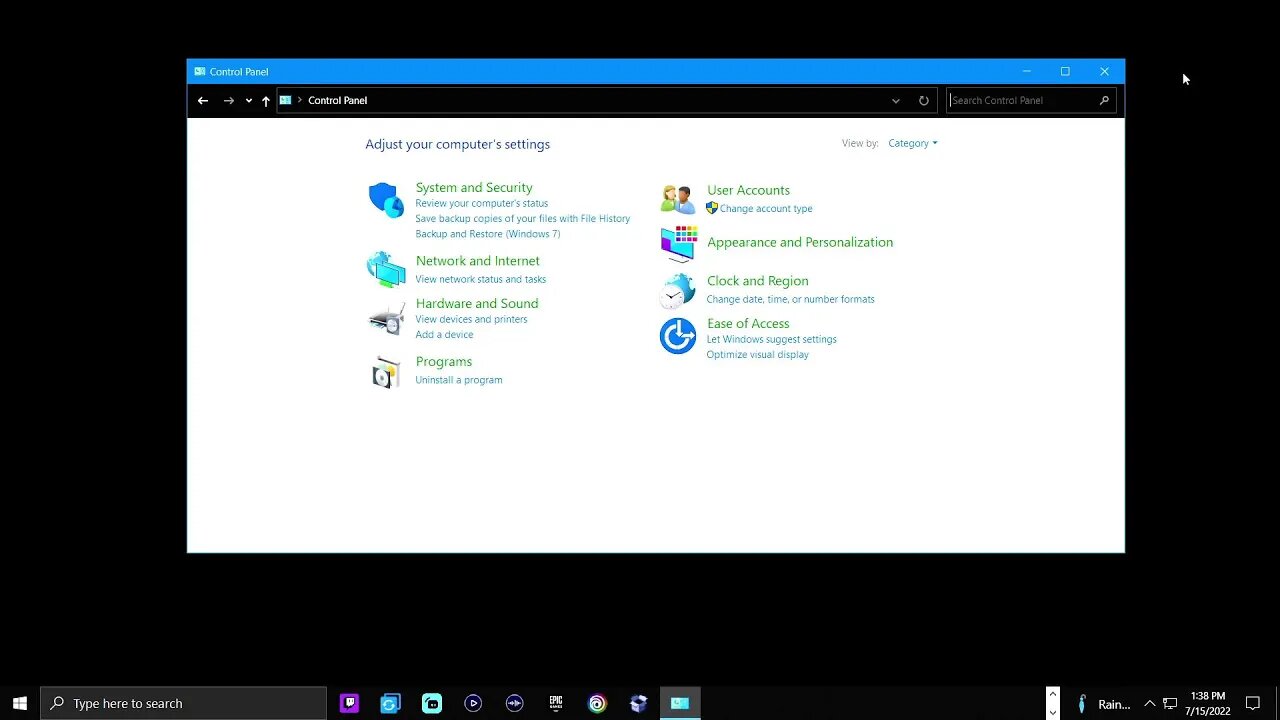This screenshot has height=720, width=1280.
Task: Open the round play-button app in the taskbar
Action: click(473, 703)
